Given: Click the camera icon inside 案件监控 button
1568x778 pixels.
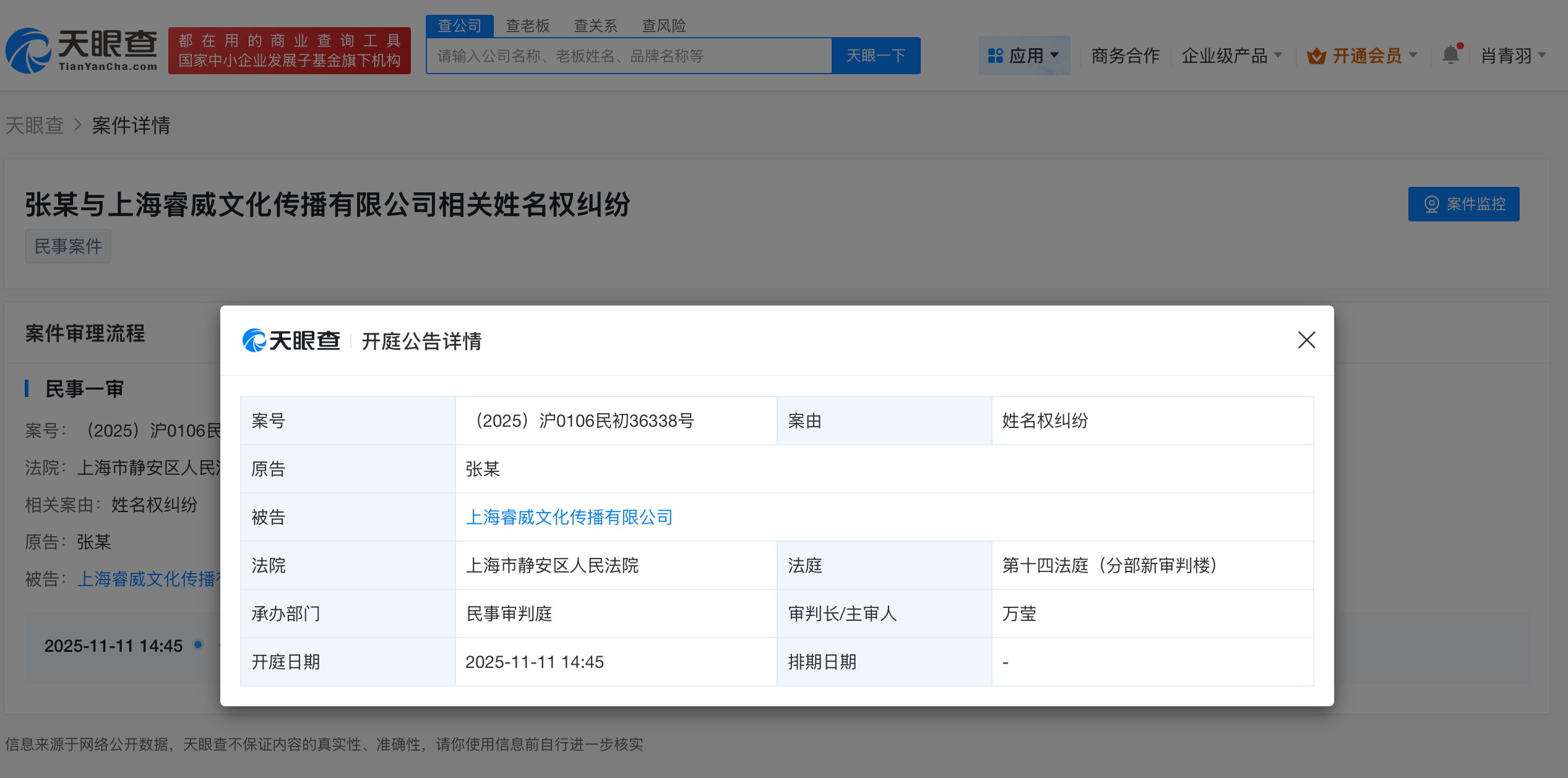Looking at the screenshot, I should (x=1432, y=204).
